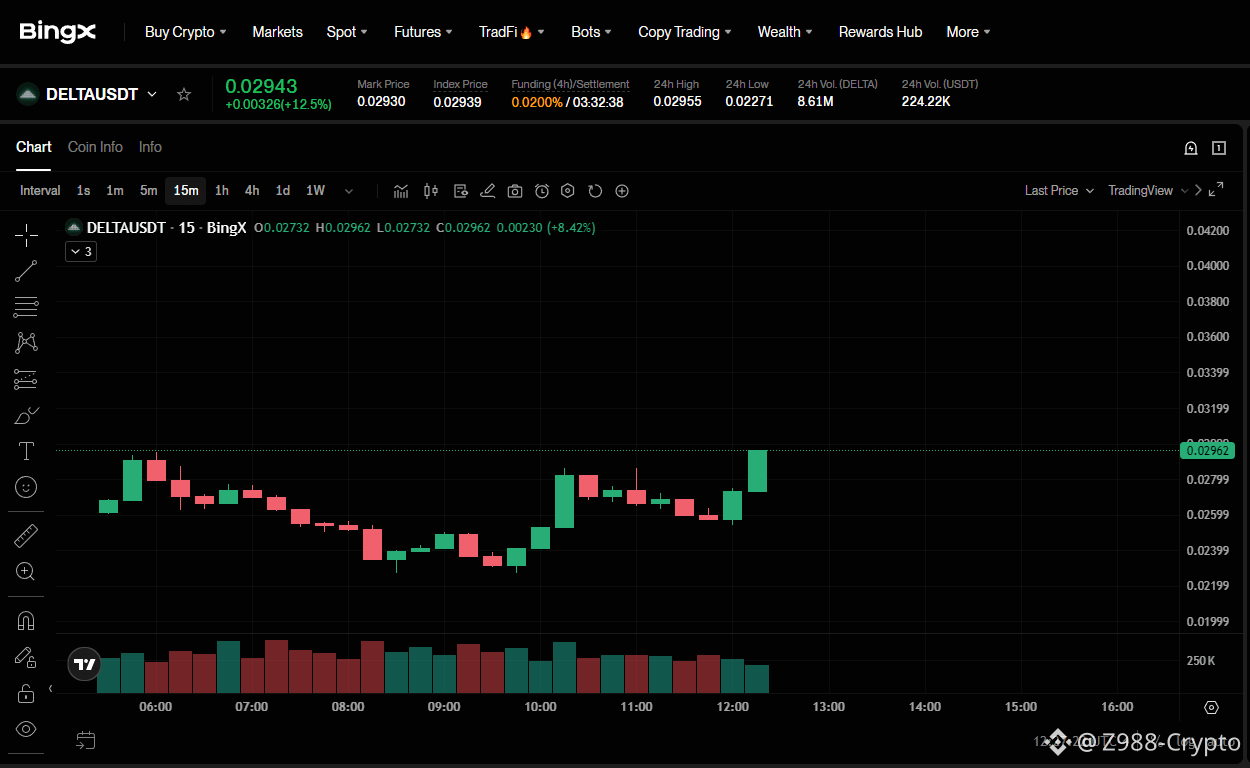Open the More dropdown menu
1250x768 pixels.
968,32
